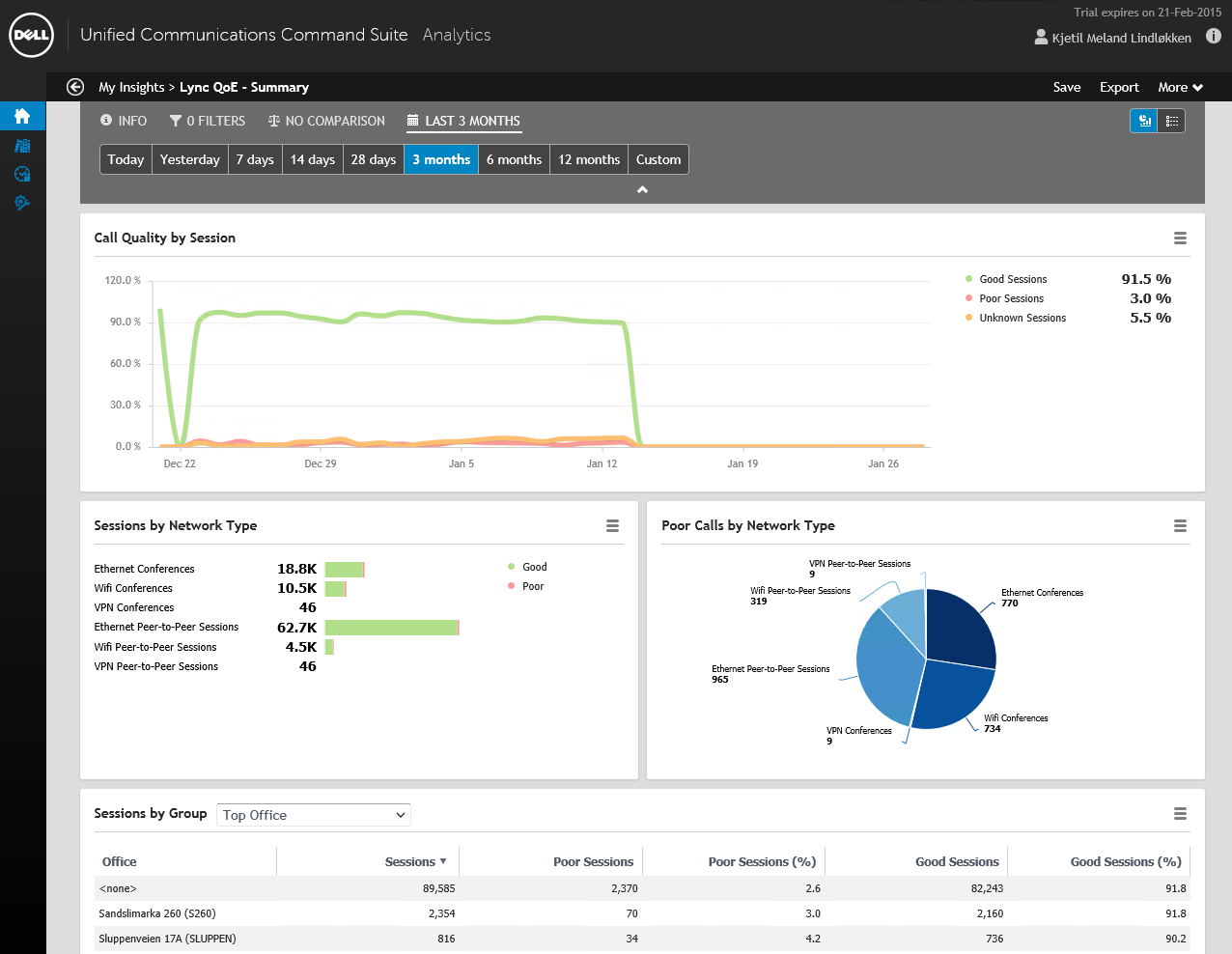Select the Today time range
The height and width of the screenshot is (954, 1232).
pyautogui.click(x=126, y=159)
